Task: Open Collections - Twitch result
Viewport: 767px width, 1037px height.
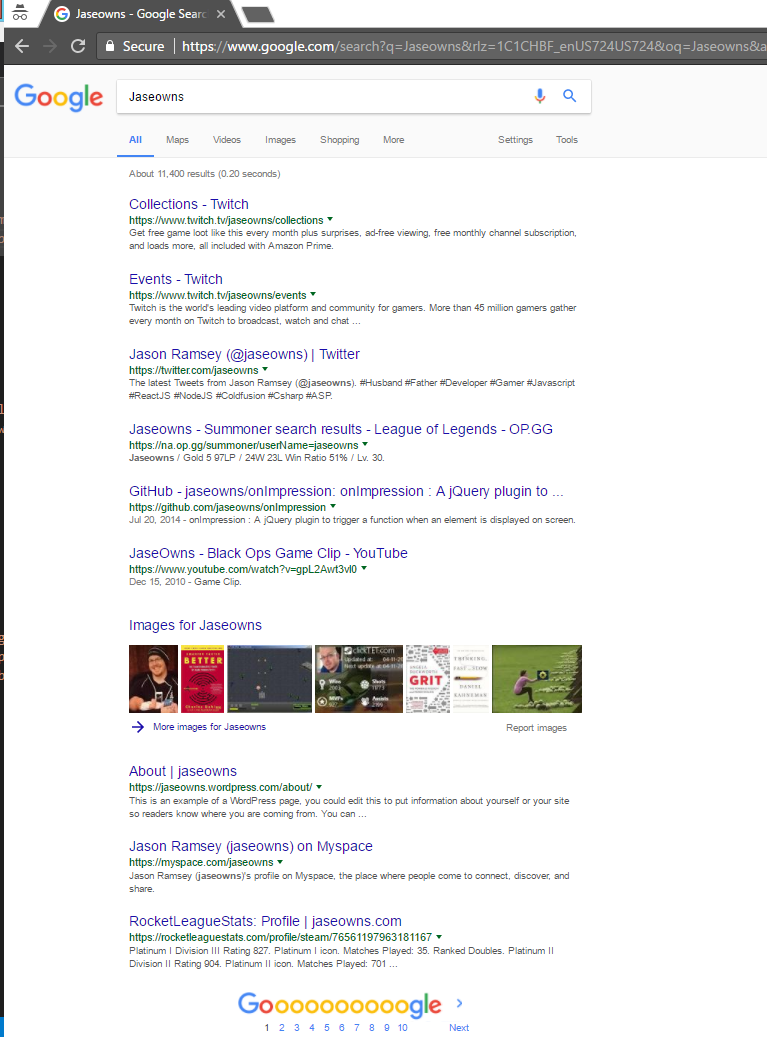Action: 188,204
